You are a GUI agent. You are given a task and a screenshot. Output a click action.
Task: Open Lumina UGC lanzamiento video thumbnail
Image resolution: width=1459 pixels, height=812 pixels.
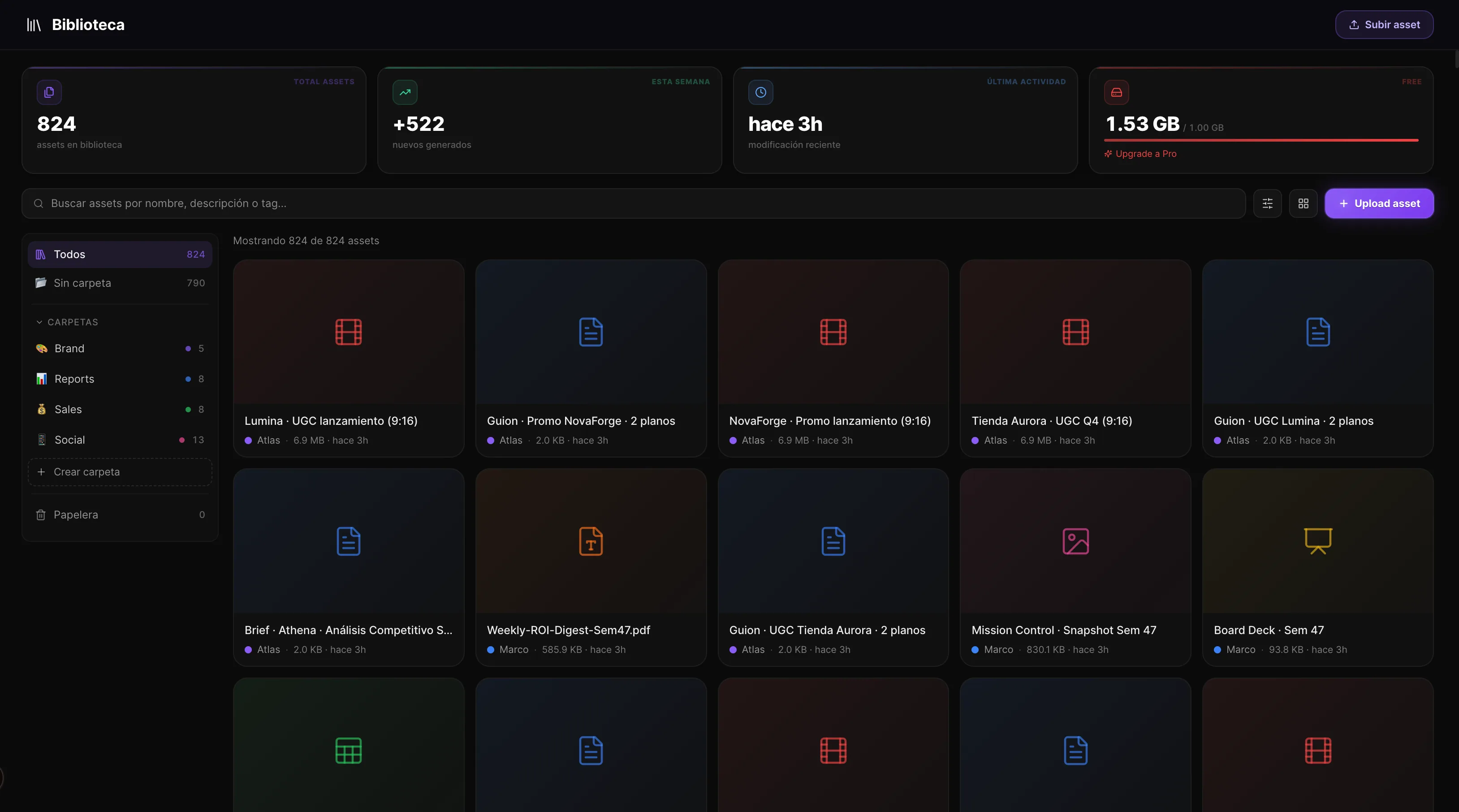(x=348, y=332)
